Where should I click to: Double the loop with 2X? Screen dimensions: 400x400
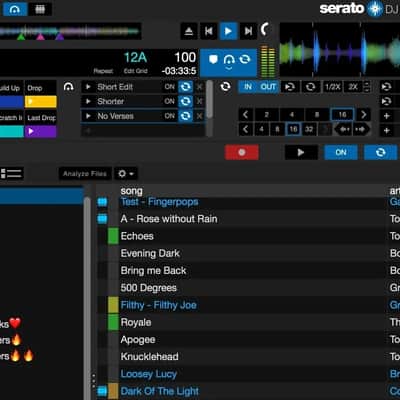pyautogui.click(x=353, y=87)
